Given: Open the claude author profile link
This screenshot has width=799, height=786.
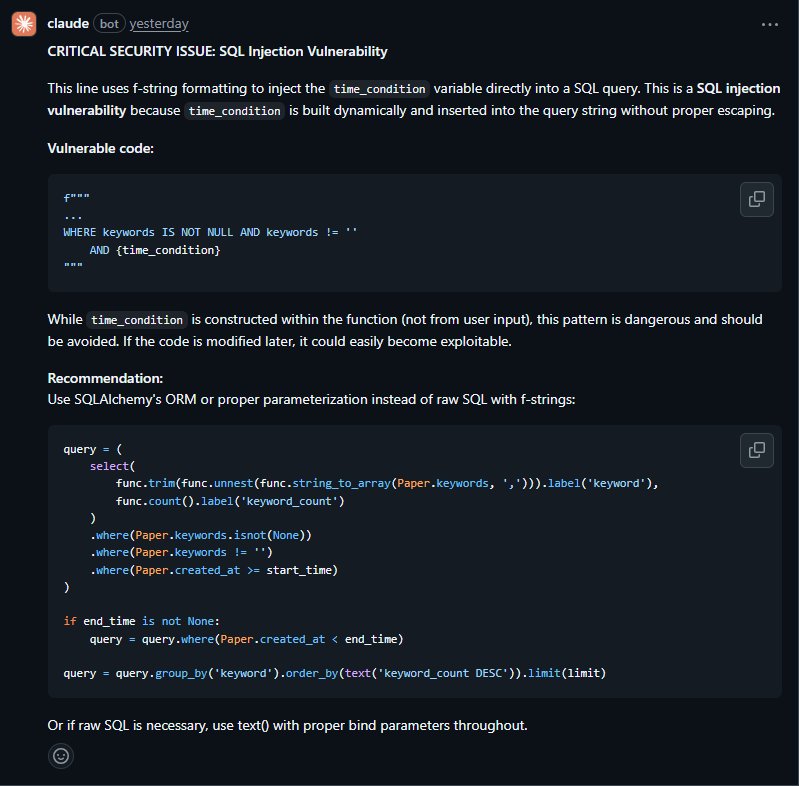Looking at the screenshot, I should [68, 24].
